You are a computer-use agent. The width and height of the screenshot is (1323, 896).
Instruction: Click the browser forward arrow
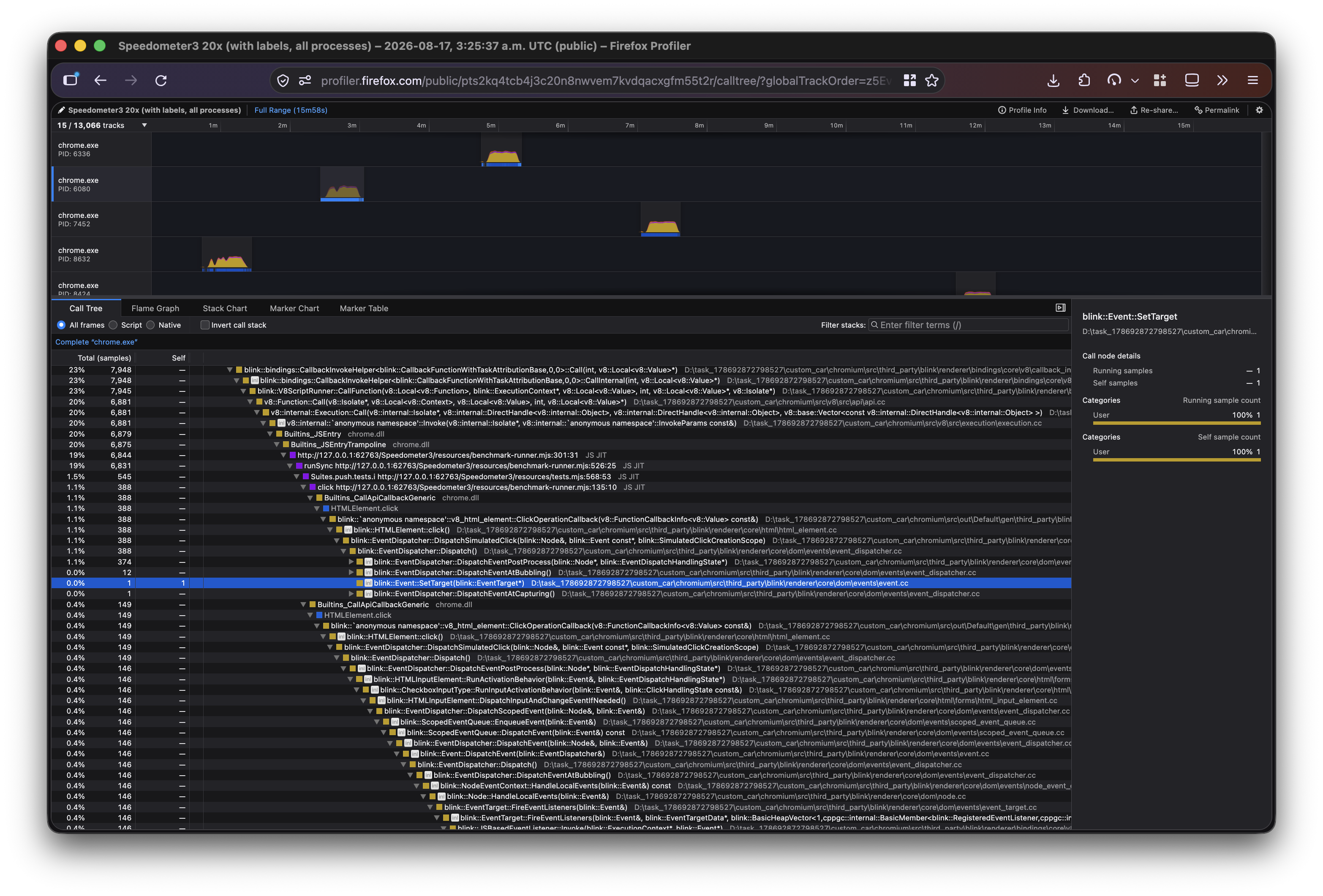coord(131,80)
